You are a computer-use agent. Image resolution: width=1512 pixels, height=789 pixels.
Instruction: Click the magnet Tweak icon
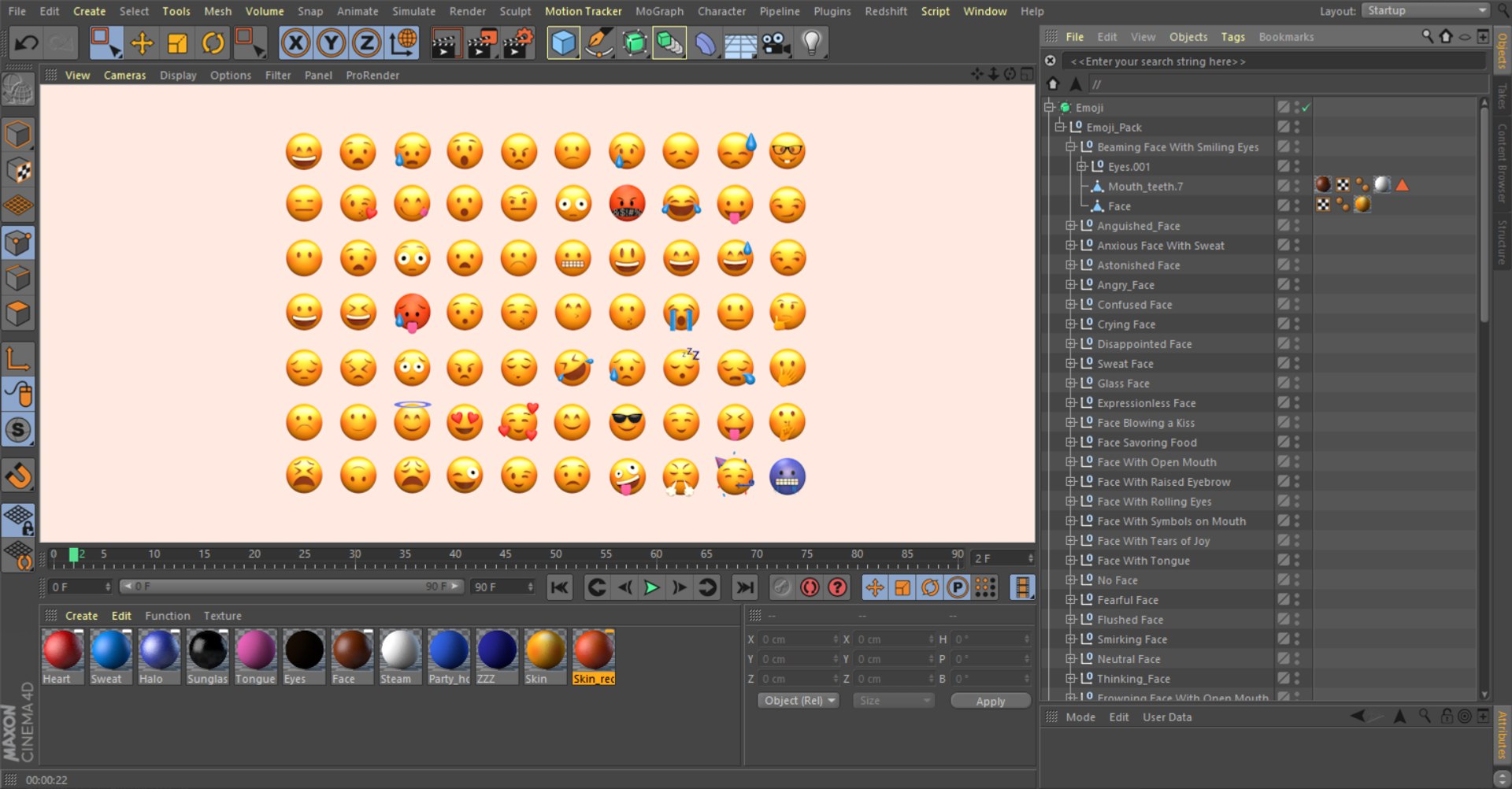coord(18,476)
